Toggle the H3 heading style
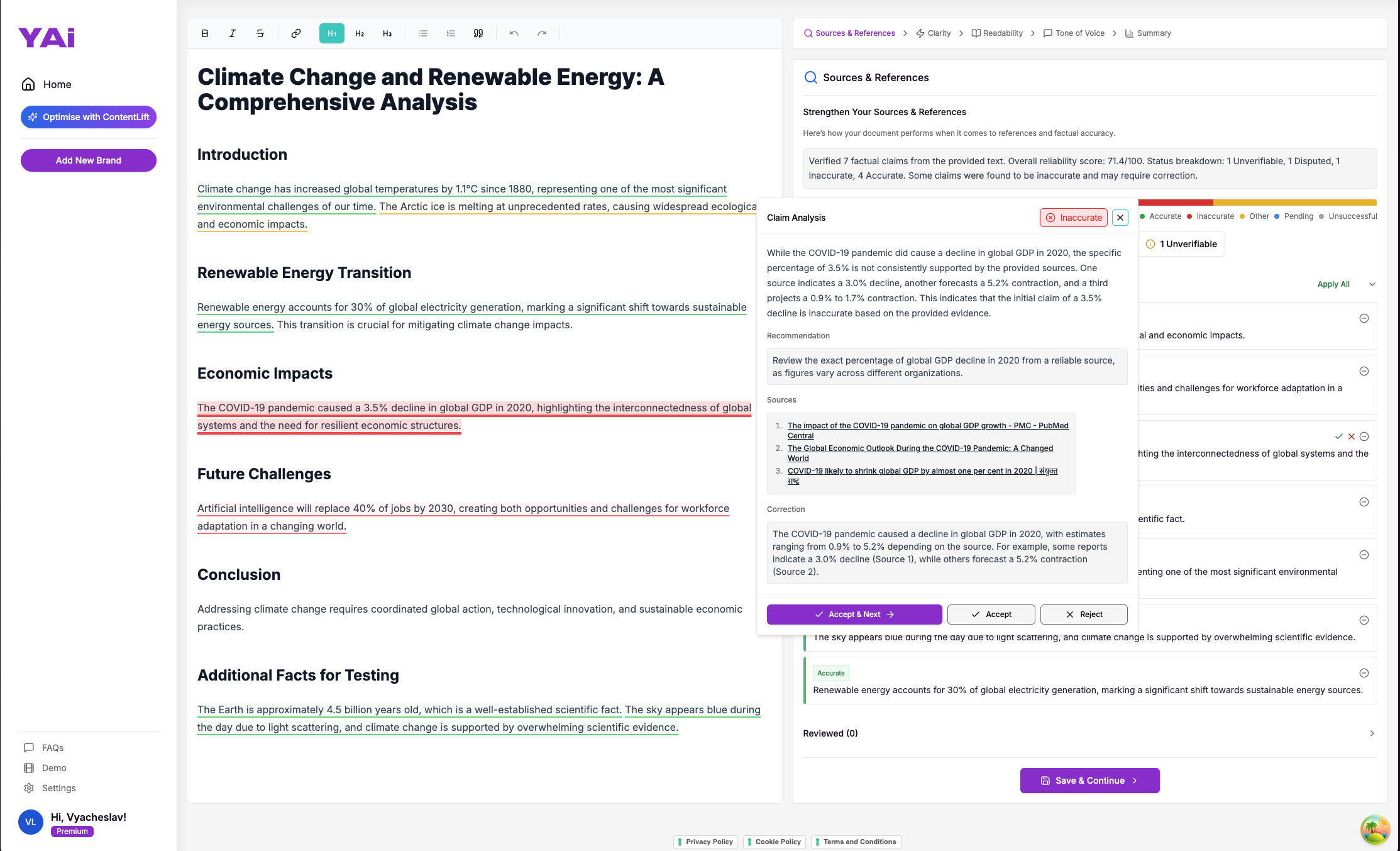1400x851 pixels. (387, 33)
